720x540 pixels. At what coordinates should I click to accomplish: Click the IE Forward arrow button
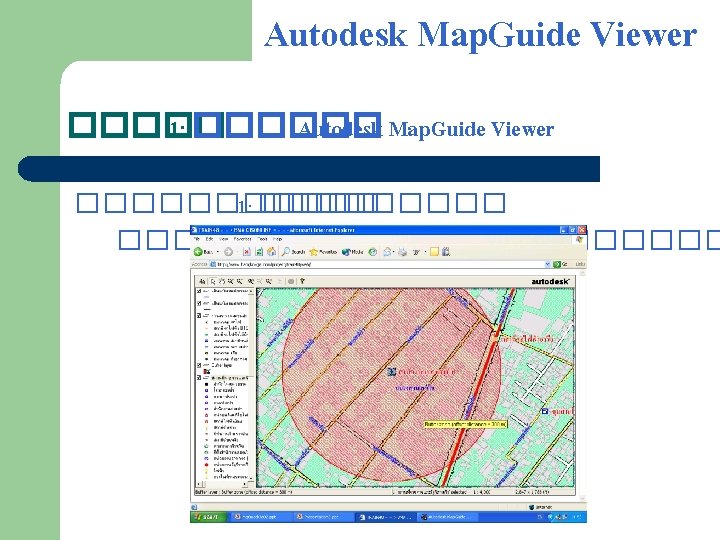click(228, 252)
